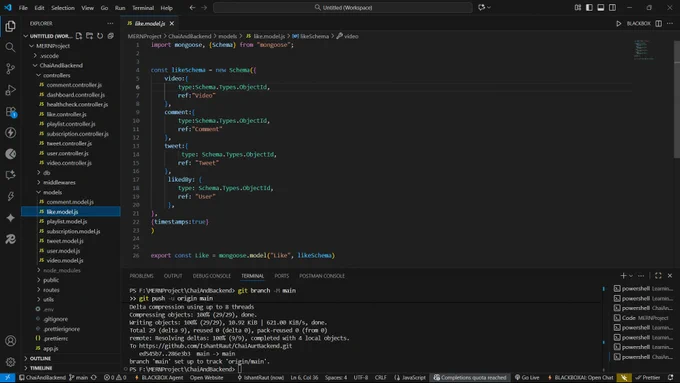Open the Explorer view in activity bar

point(10,26)
